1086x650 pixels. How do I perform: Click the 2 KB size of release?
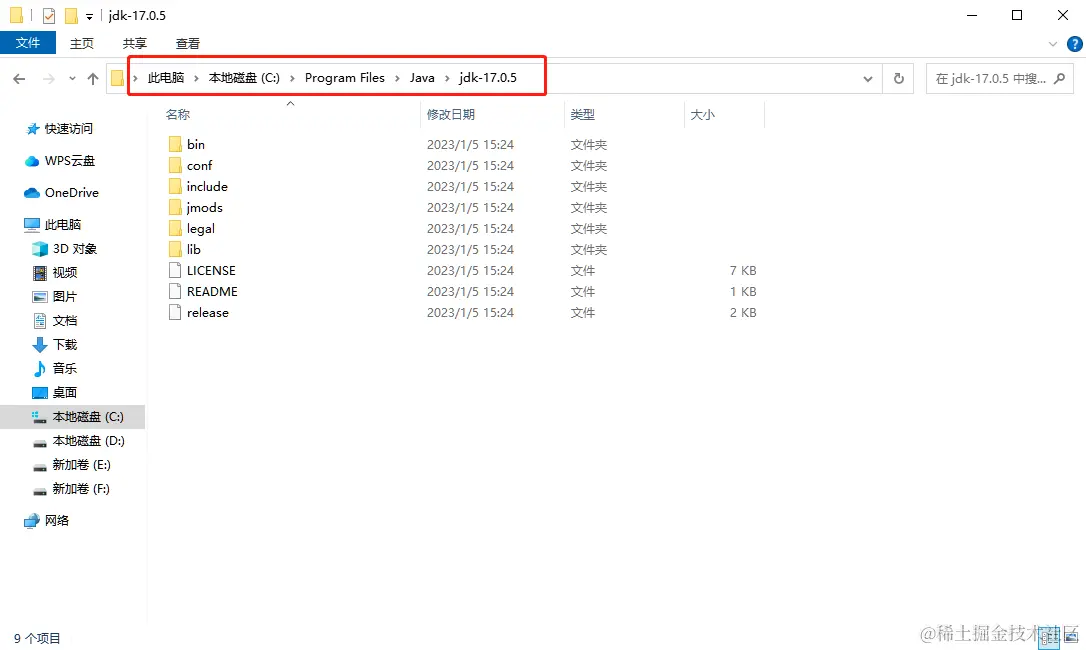742,313
